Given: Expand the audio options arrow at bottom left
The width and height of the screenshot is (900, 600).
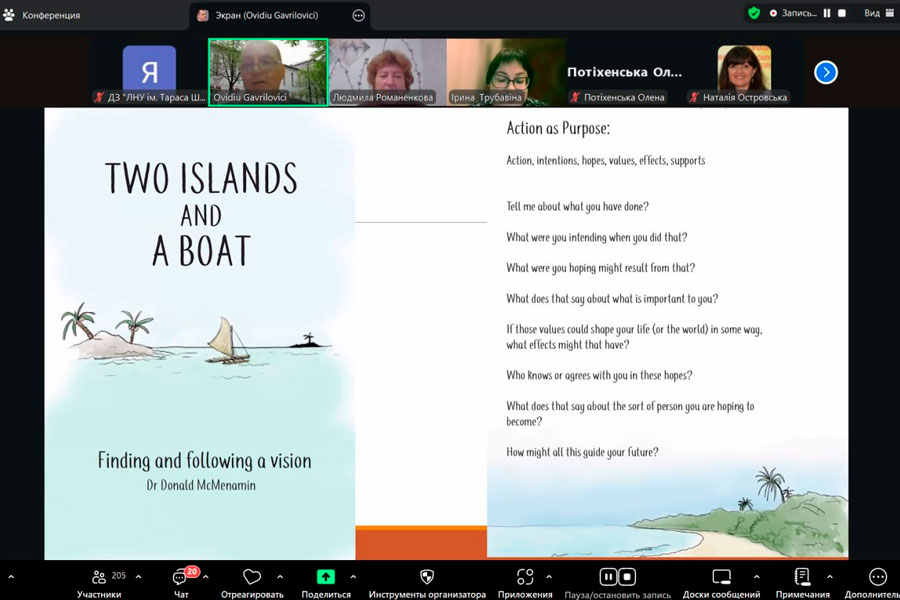Looking at the screenshot, I should tap(11, 576).
